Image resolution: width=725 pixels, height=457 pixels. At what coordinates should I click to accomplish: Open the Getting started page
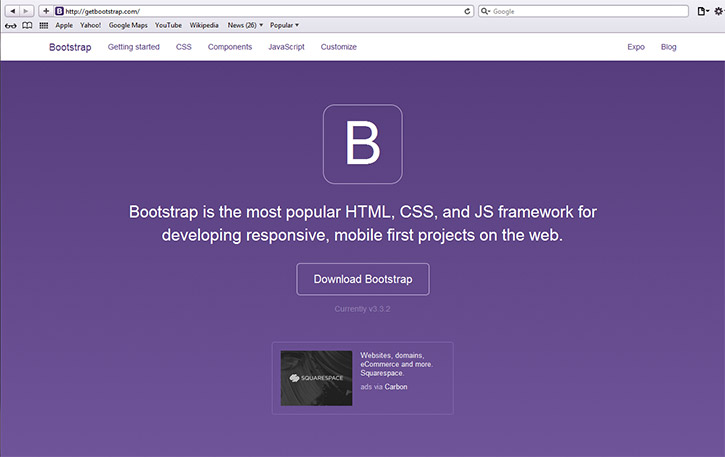pyautogui.click(x=134, y=47)
